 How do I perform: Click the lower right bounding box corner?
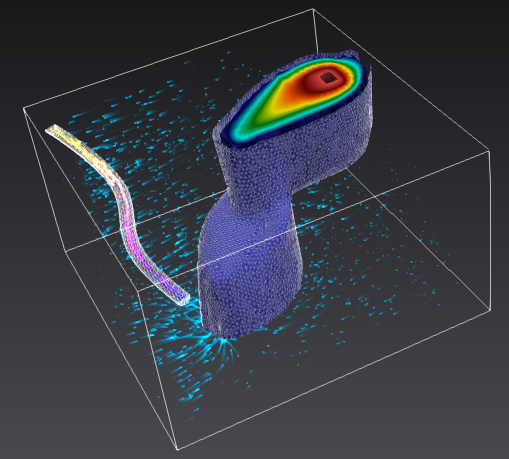(x=490, y=310)
